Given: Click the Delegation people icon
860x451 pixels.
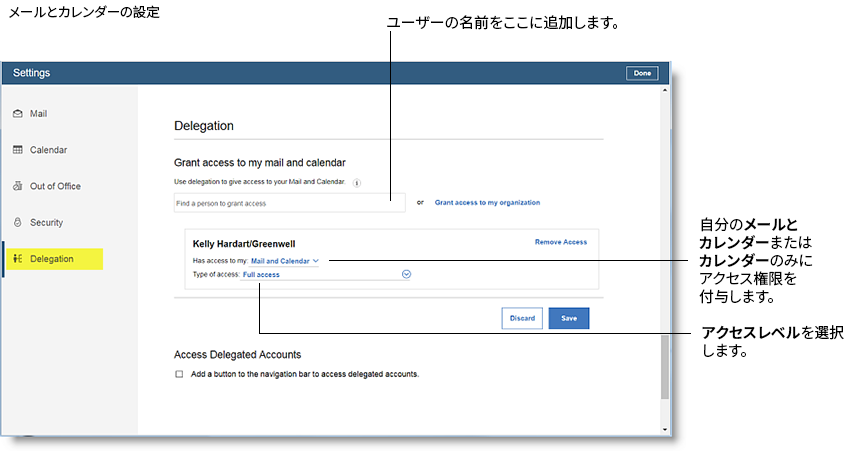Looking at the screenshot, I should click(18, 258).
